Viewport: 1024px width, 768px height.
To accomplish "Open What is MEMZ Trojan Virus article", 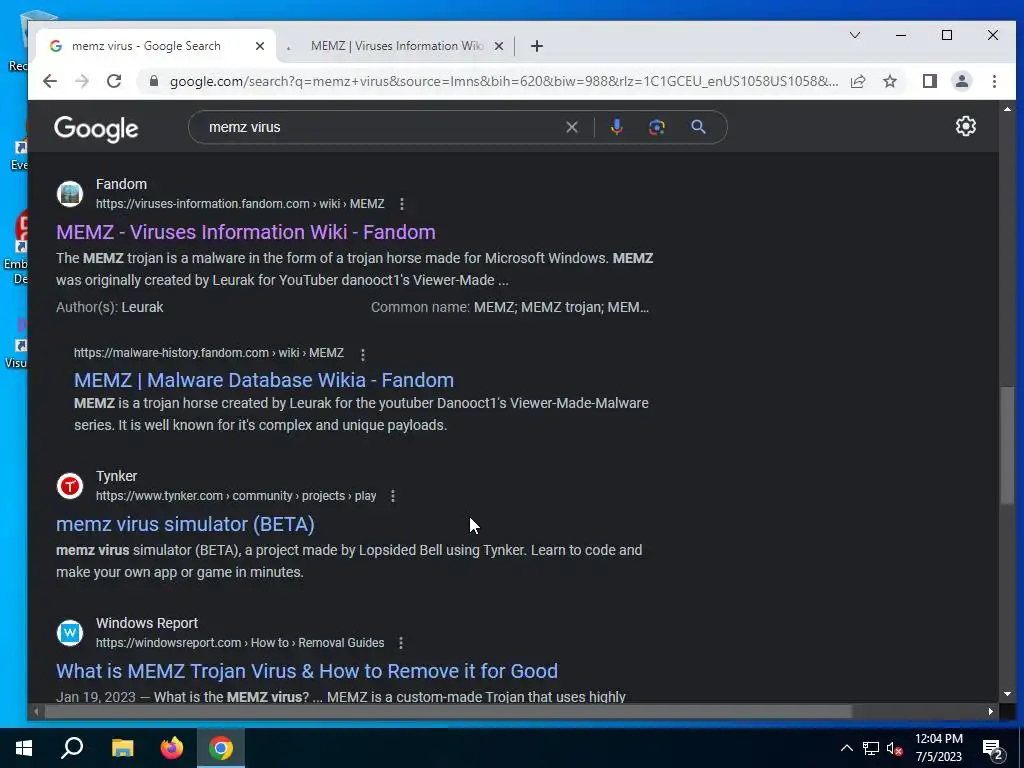I will 307,671.
